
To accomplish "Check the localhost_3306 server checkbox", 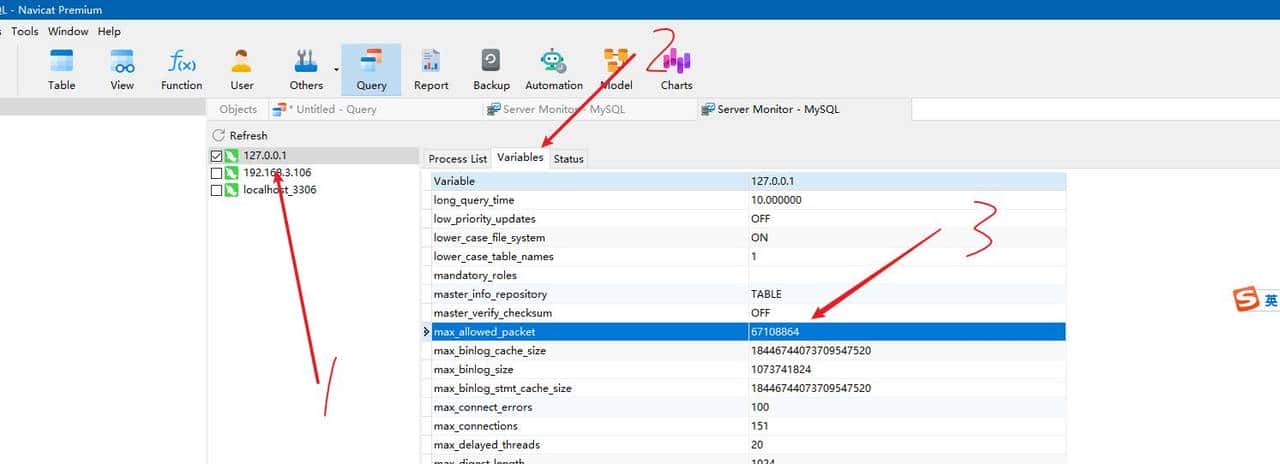I will tap(216, 190).
